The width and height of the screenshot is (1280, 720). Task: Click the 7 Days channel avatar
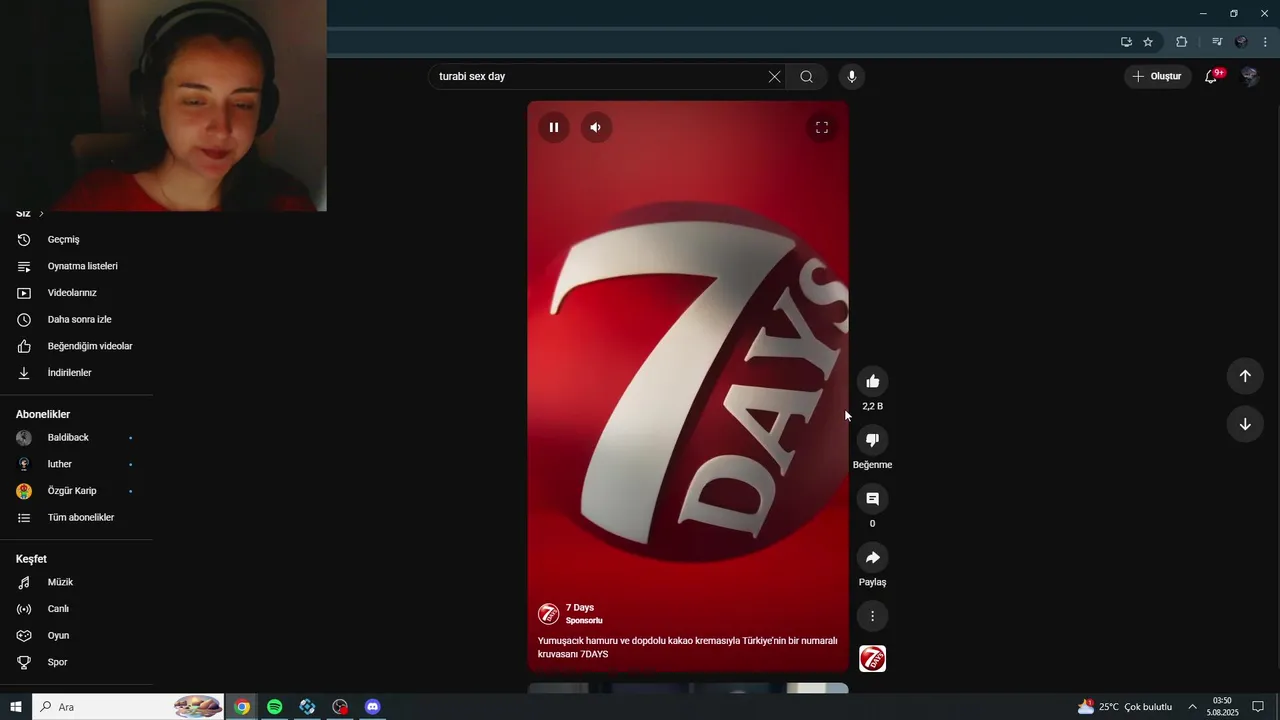[549, 614]
